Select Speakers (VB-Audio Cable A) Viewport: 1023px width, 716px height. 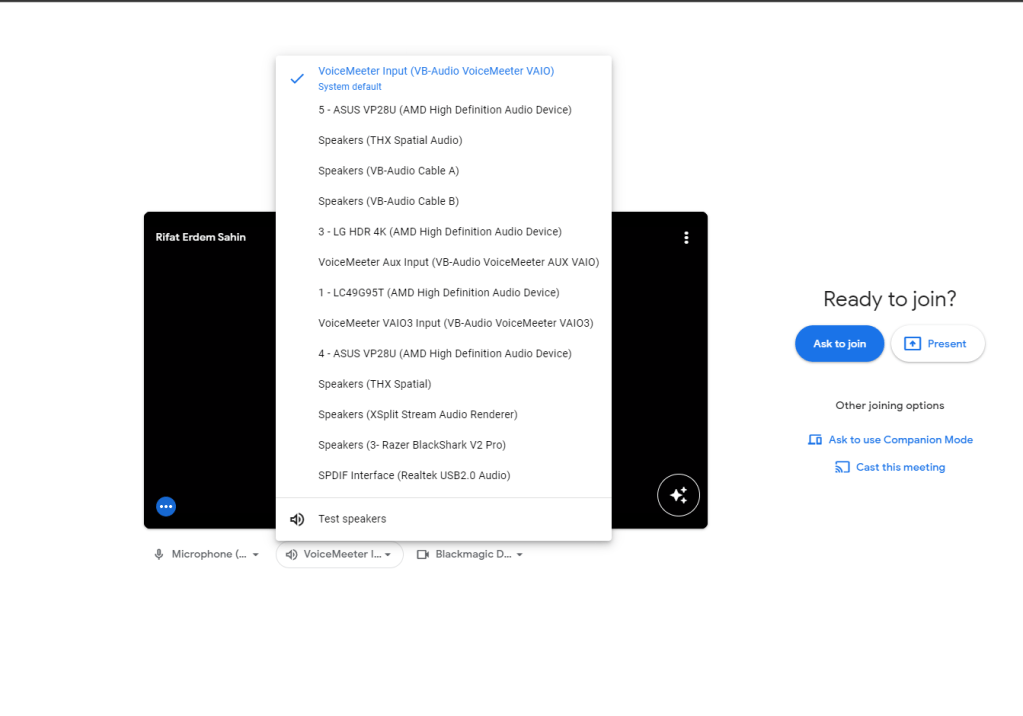[444, 171]
